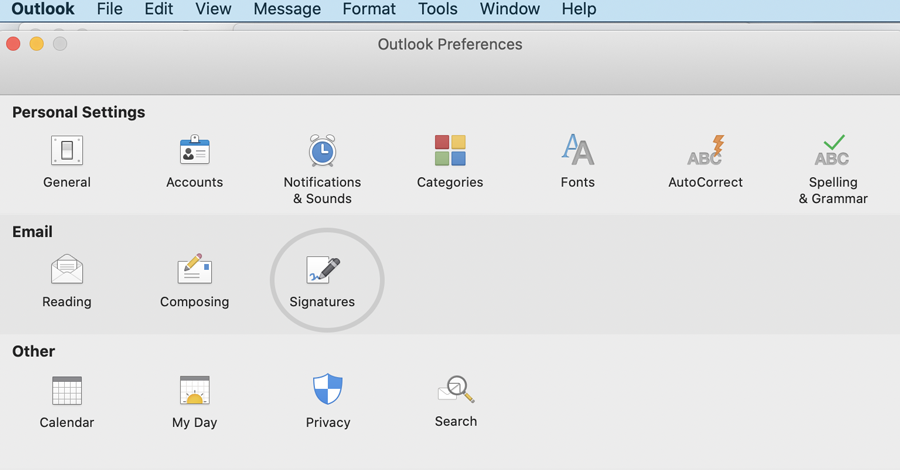Click the Fonts label text
Viewport: 900px width, 470px height.
(x=577, y=182)
